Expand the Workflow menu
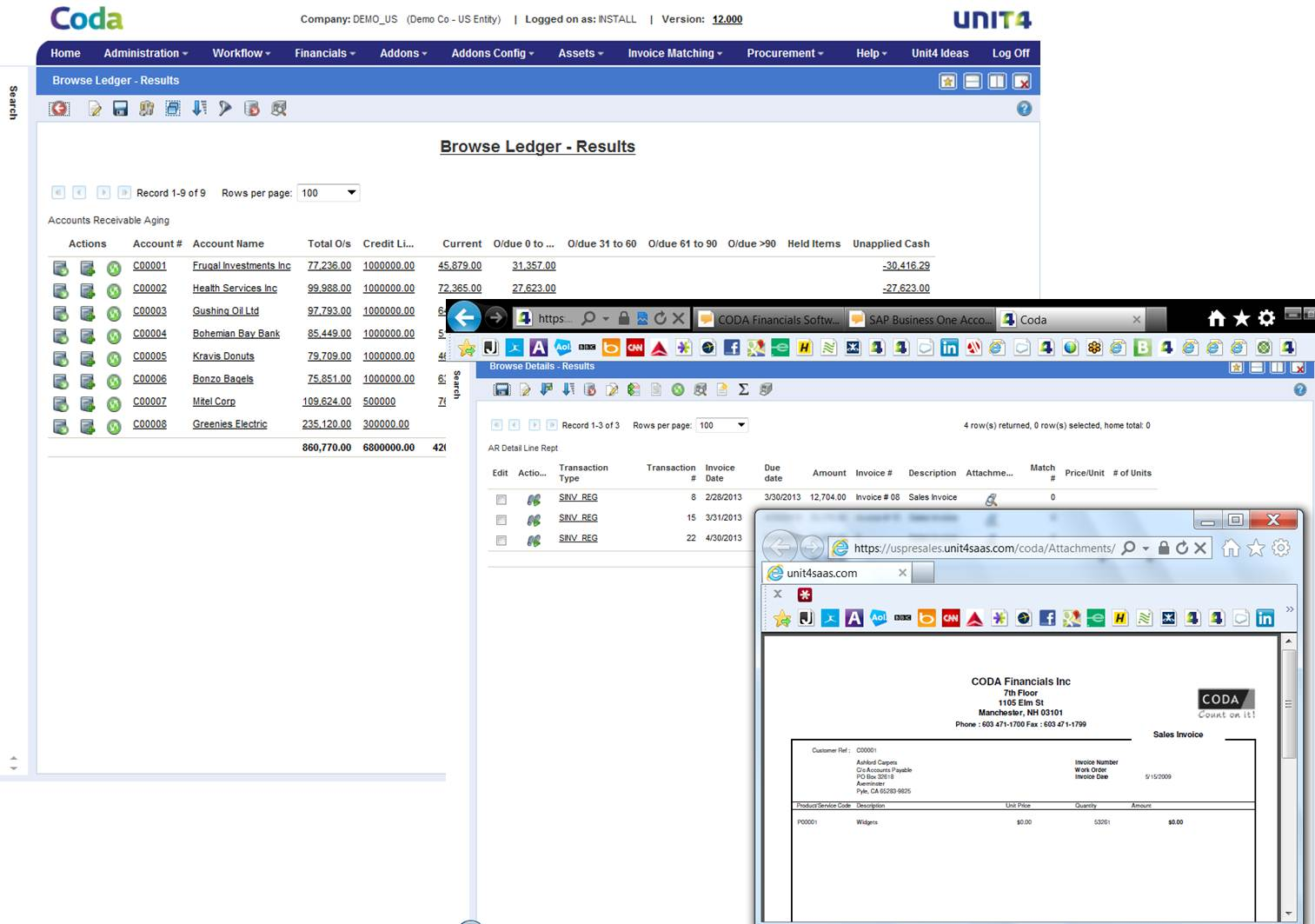 (241, 53)
